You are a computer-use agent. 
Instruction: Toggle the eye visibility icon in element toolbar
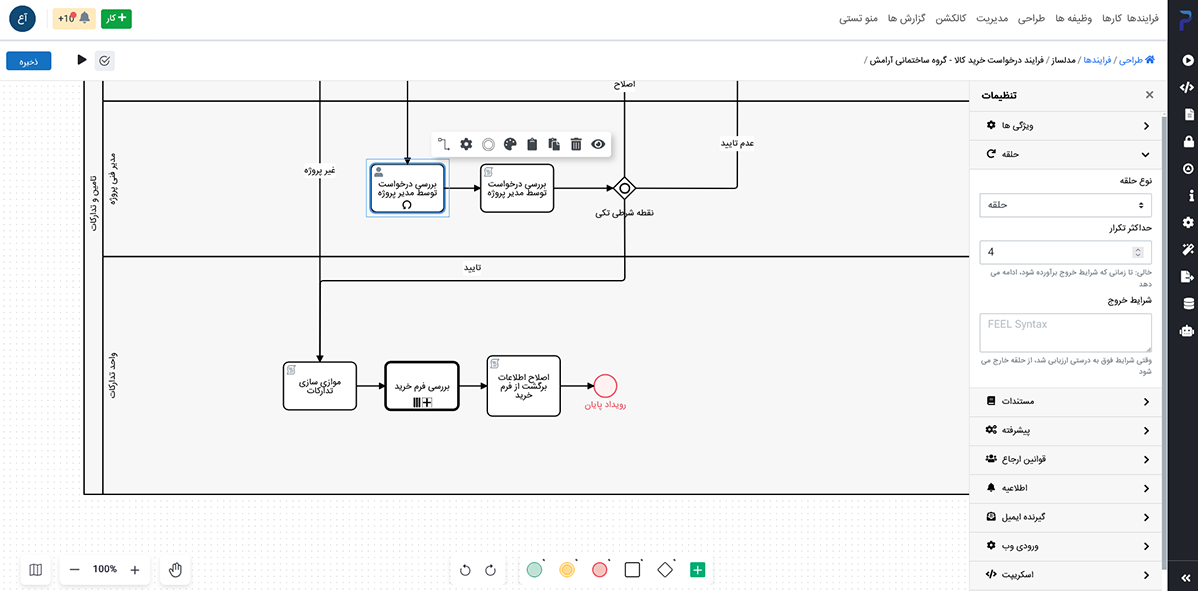point(598,144)
